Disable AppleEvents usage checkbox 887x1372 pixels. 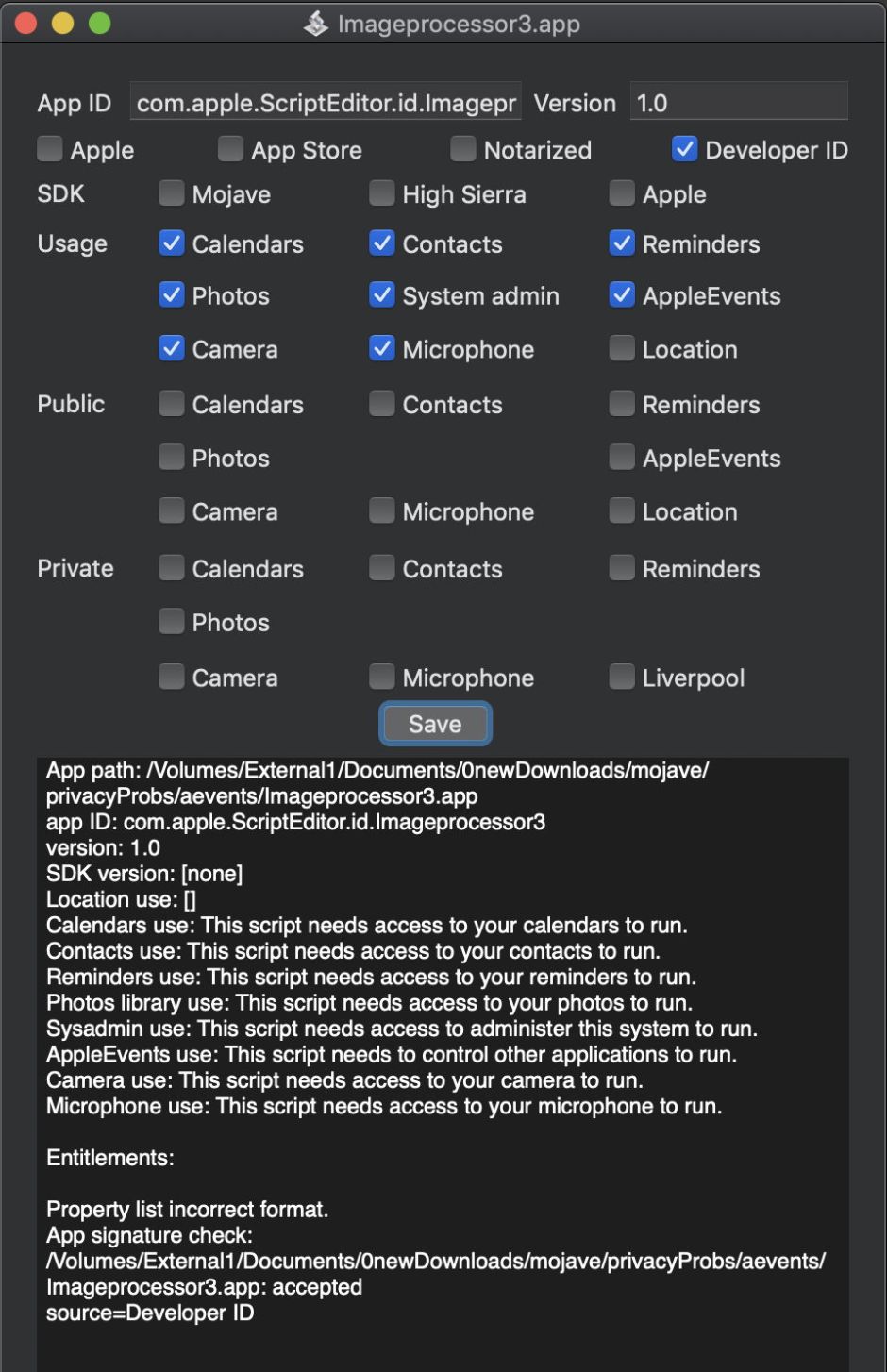(x=622, y=295)
